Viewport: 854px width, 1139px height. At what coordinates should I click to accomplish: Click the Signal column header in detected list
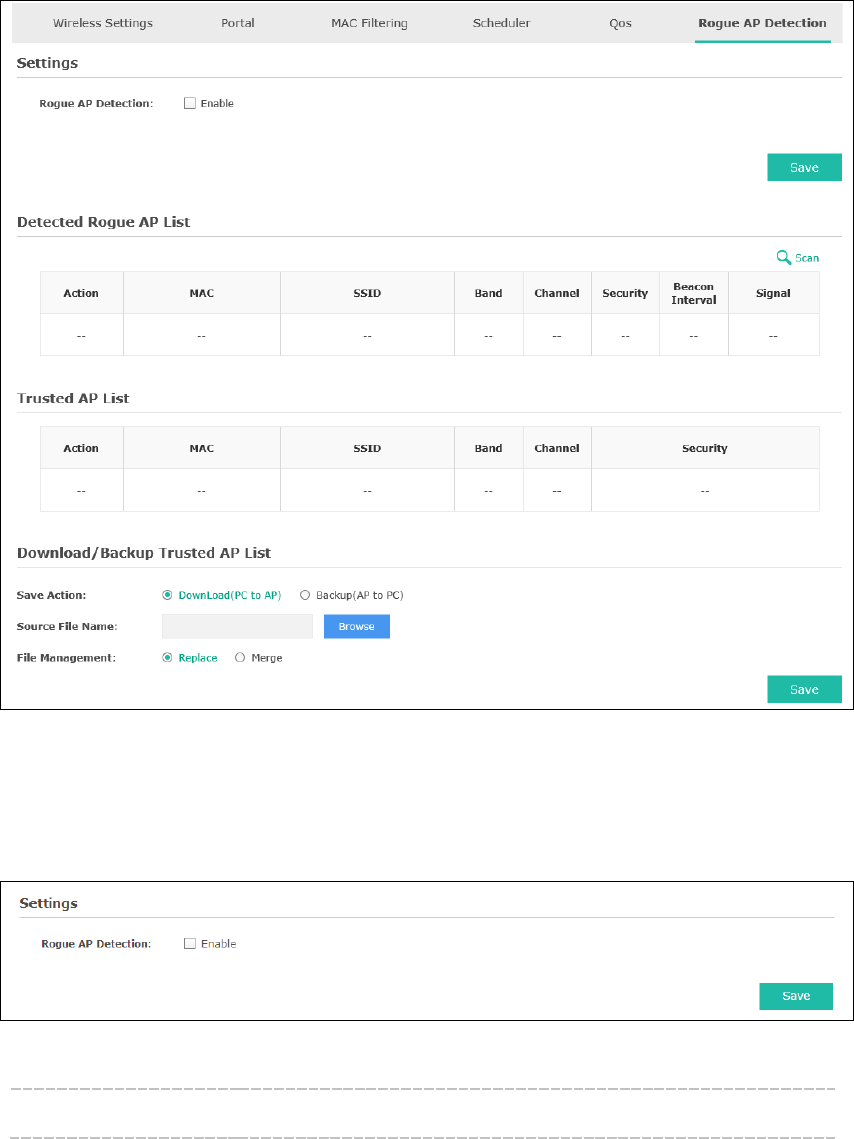773,293
